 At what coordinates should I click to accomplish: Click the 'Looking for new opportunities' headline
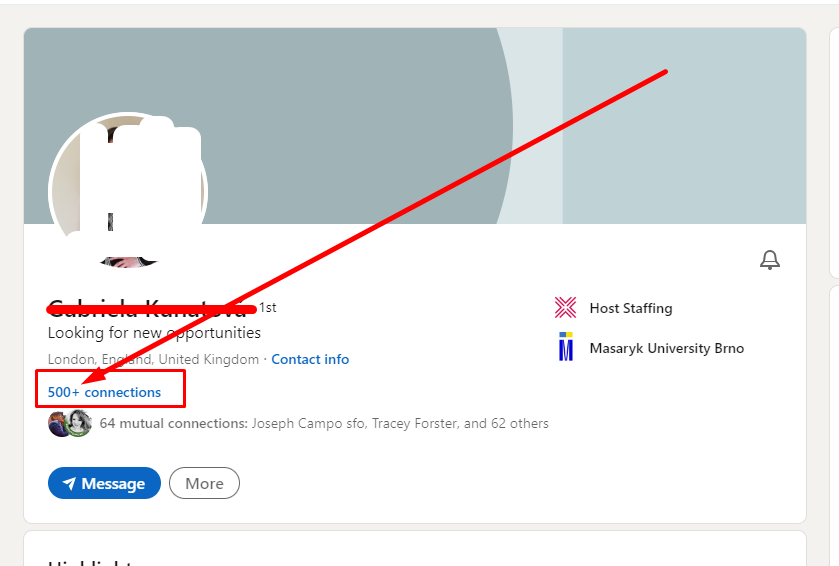tap(154, 333)
